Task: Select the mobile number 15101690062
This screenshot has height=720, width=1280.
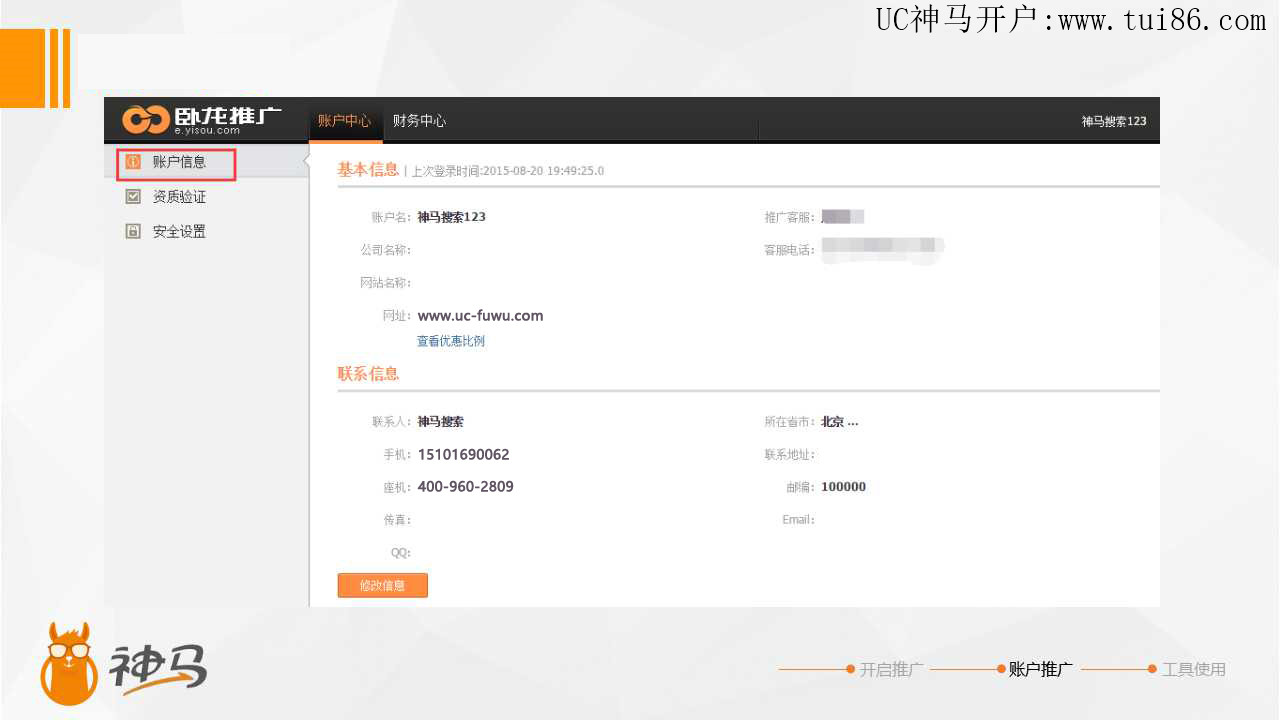Action: [x=464, y=454]
